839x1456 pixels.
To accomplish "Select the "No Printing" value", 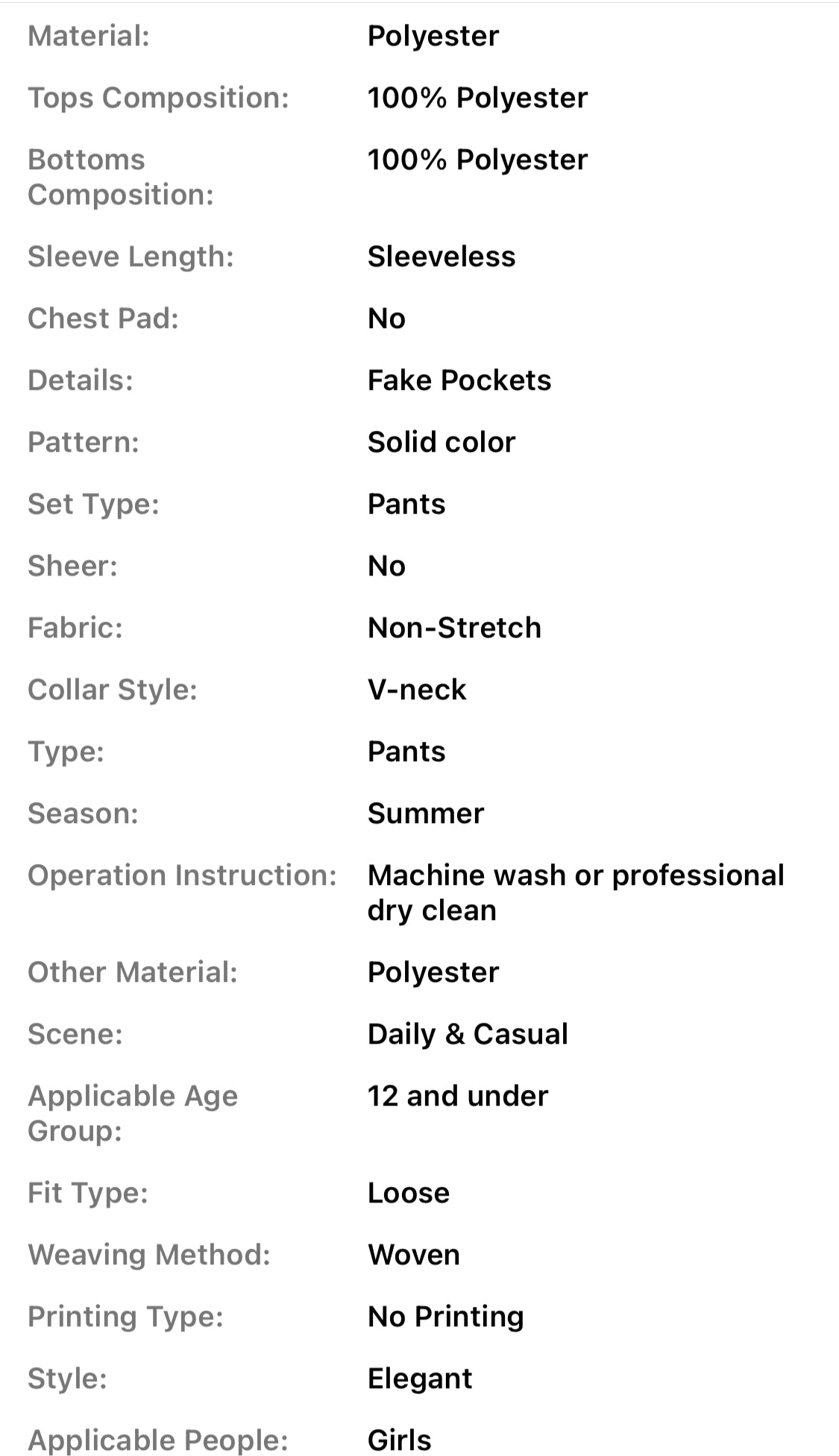I will click(445, 1317).
